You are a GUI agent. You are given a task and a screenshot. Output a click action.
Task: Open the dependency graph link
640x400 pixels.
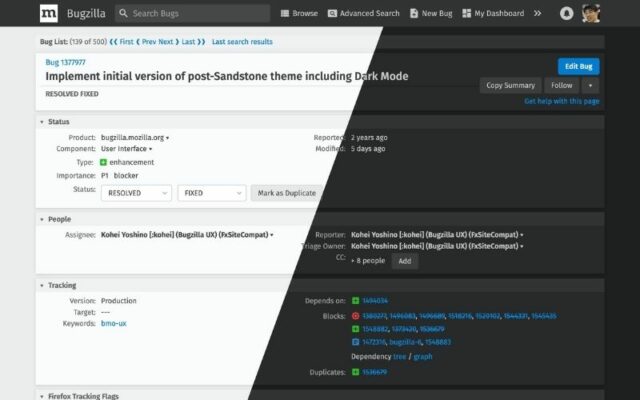coord(422,357)
